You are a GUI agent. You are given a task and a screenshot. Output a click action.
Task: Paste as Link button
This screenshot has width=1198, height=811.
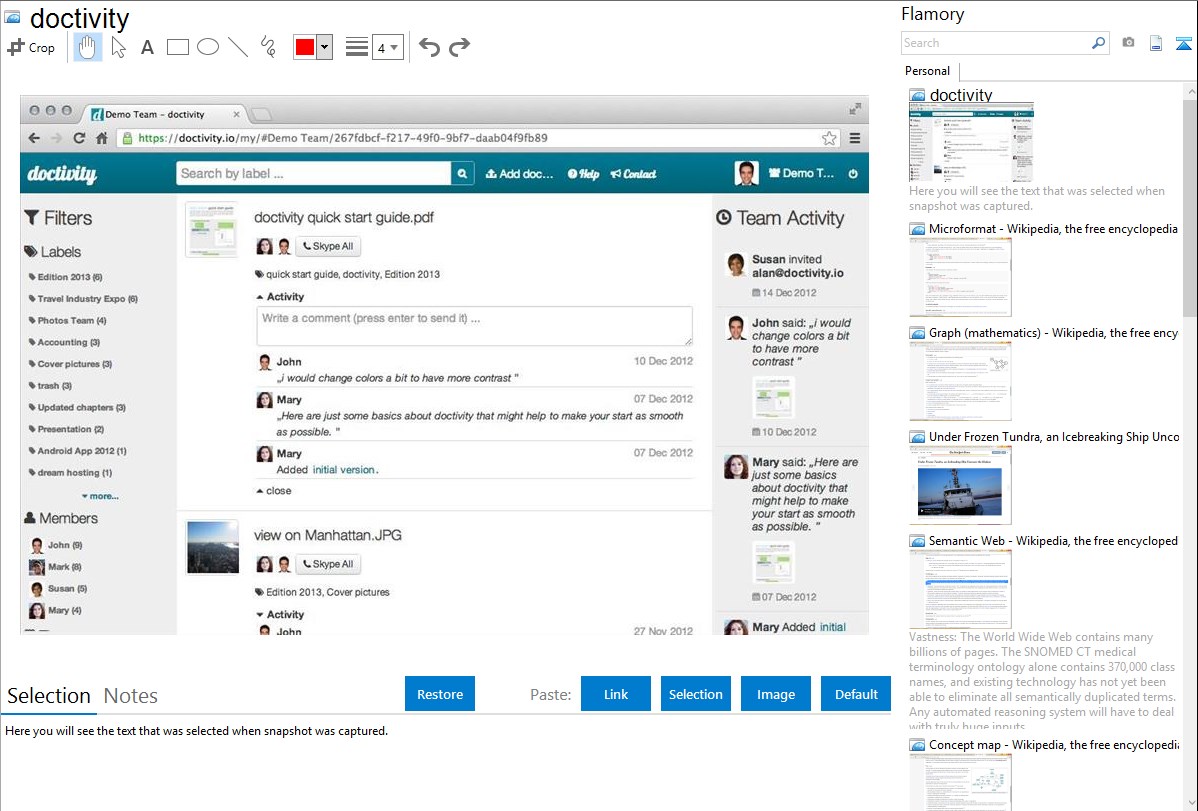[x=616, y=694]
